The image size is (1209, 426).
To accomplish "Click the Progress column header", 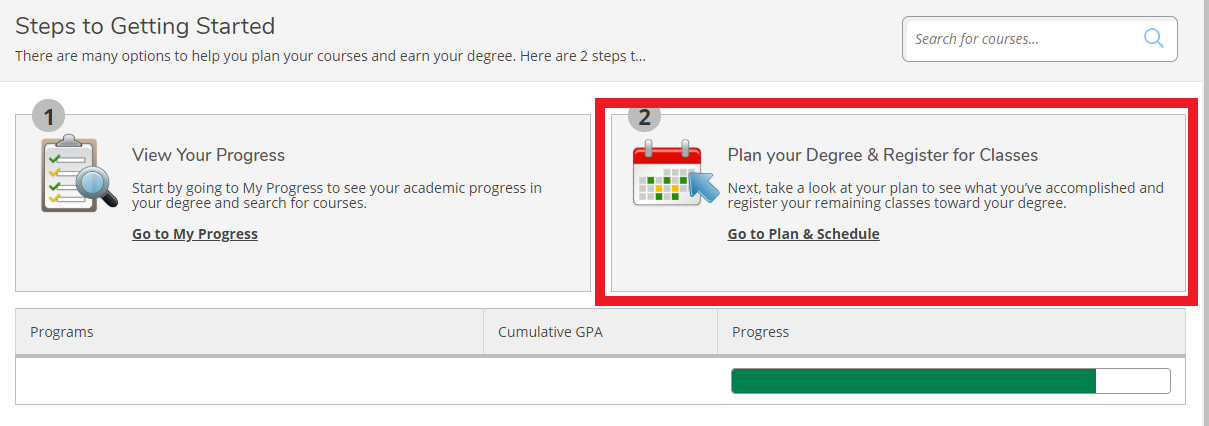I will 951,332.
